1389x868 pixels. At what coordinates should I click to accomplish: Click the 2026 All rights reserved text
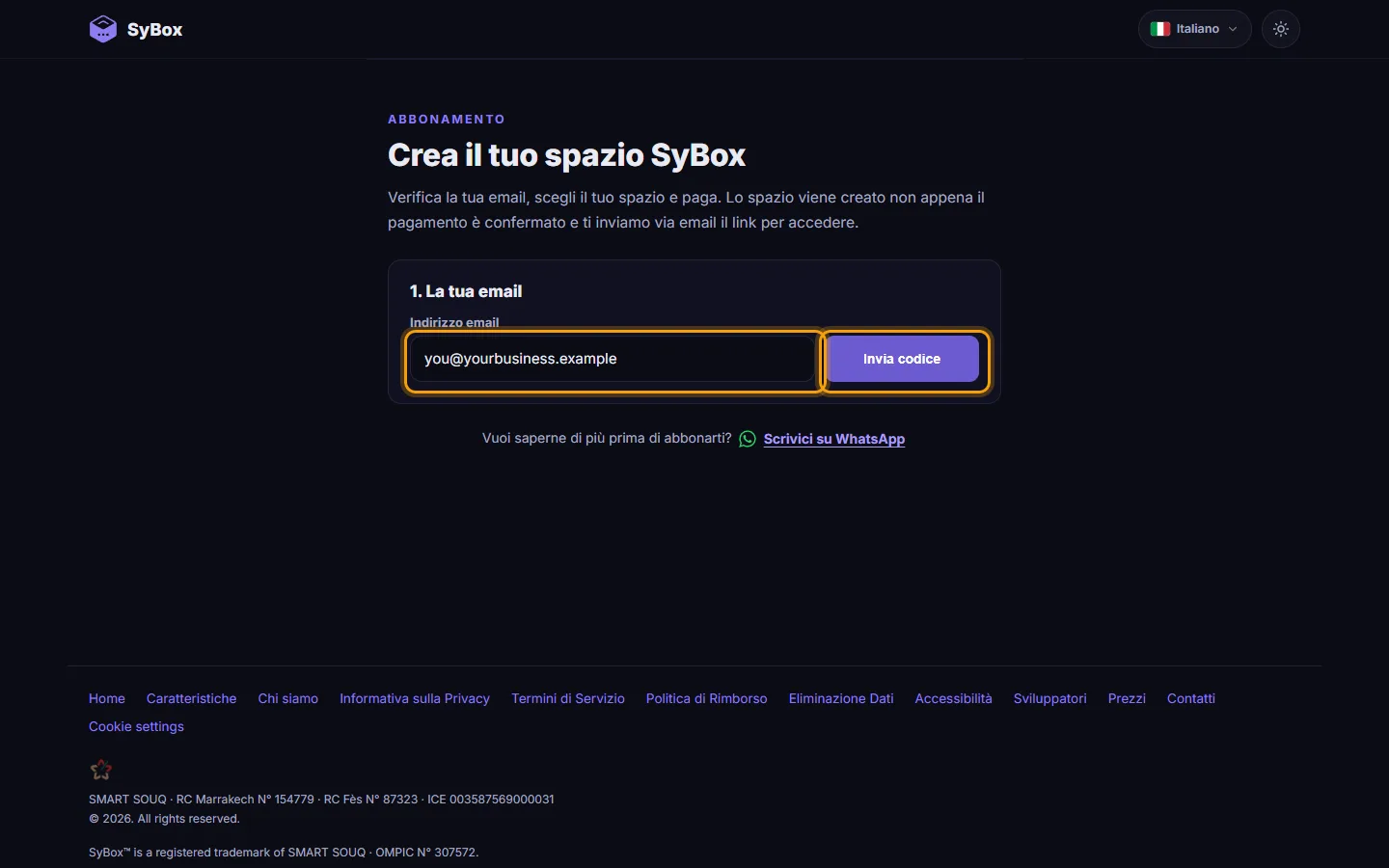coord(164,819)
